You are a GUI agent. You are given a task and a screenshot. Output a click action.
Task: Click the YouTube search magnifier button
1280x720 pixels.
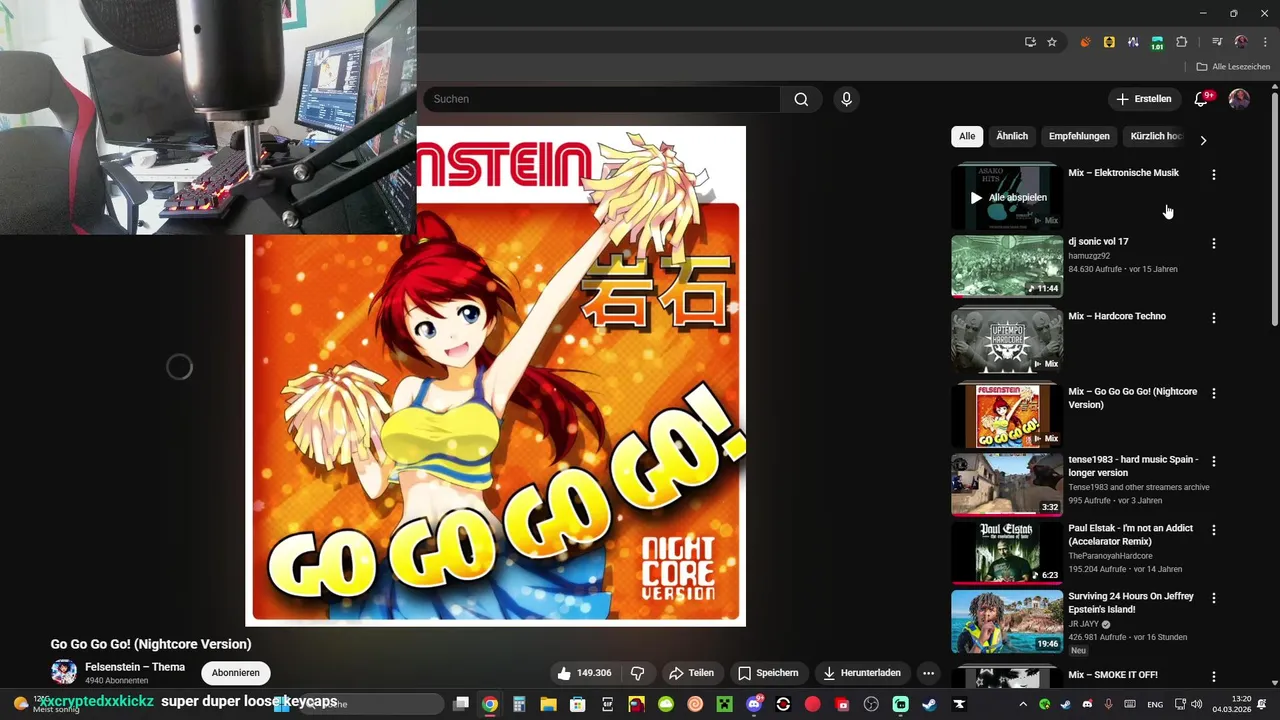[x=801, y=99]
